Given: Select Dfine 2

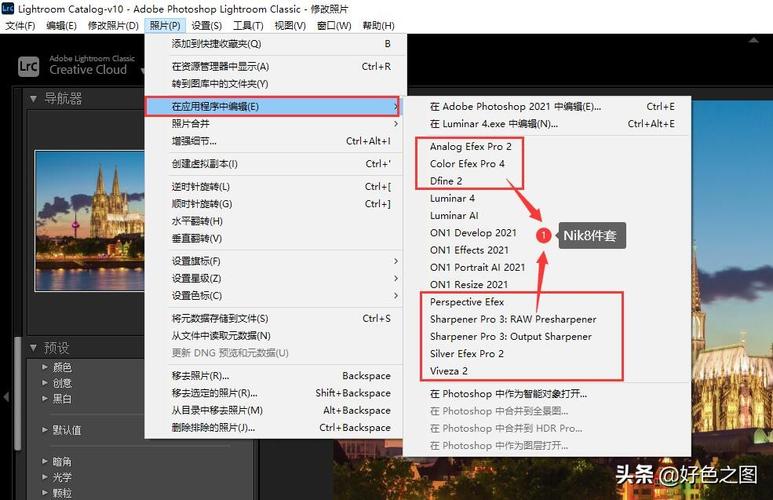Looking at the screenshot, I should point(547,181).
